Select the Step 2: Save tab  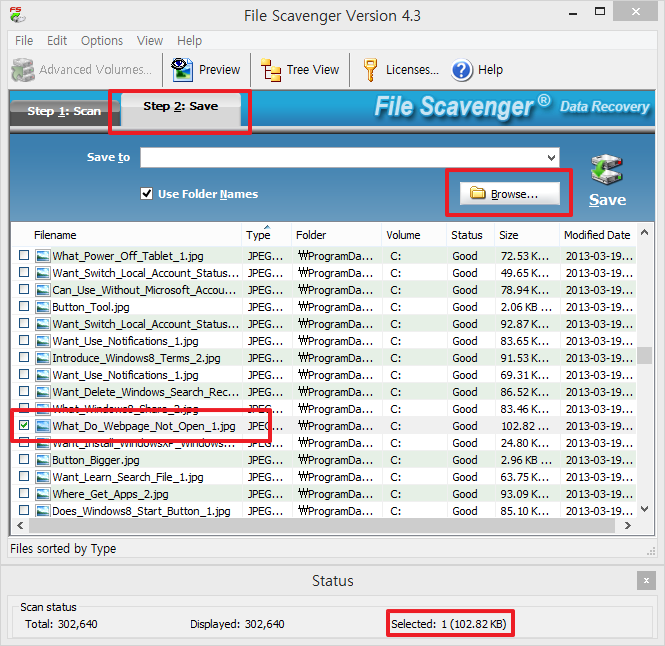pos(181,108)
